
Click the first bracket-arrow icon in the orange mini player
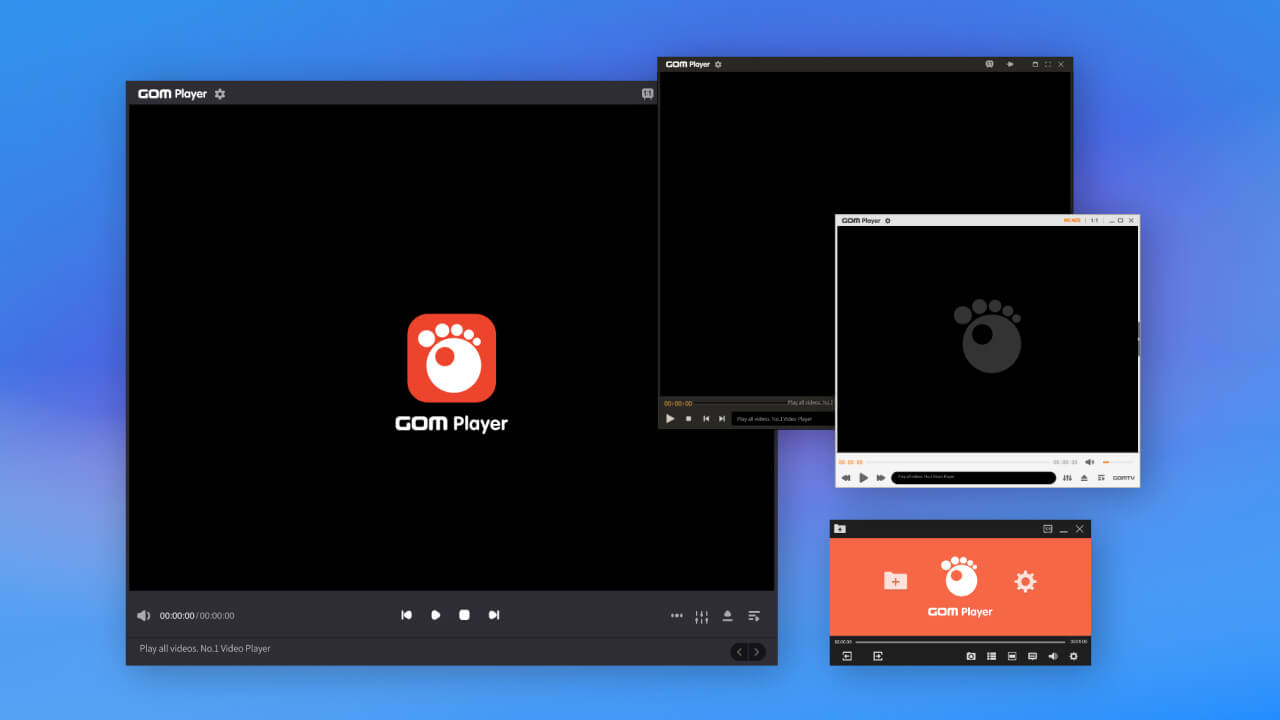click(847, 656)
